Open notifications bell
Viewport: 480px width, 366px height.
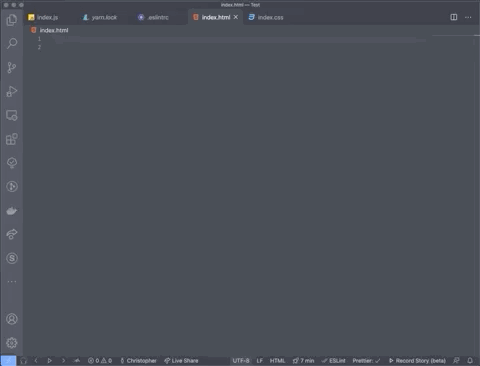470,360
